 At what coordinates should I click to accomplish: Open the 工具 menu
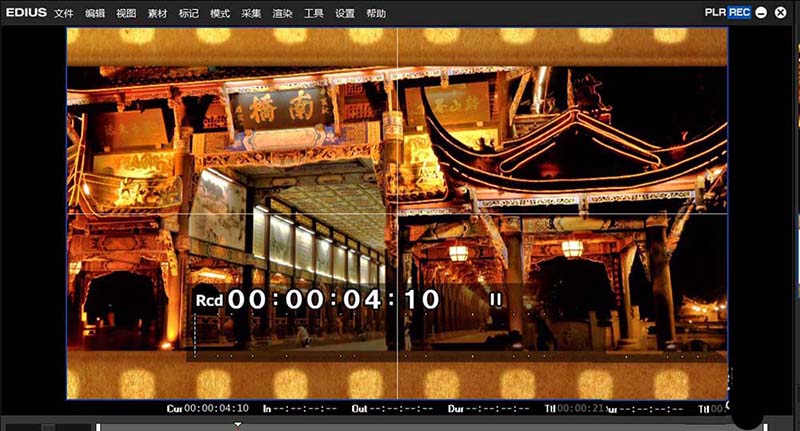tap(314, 13)
